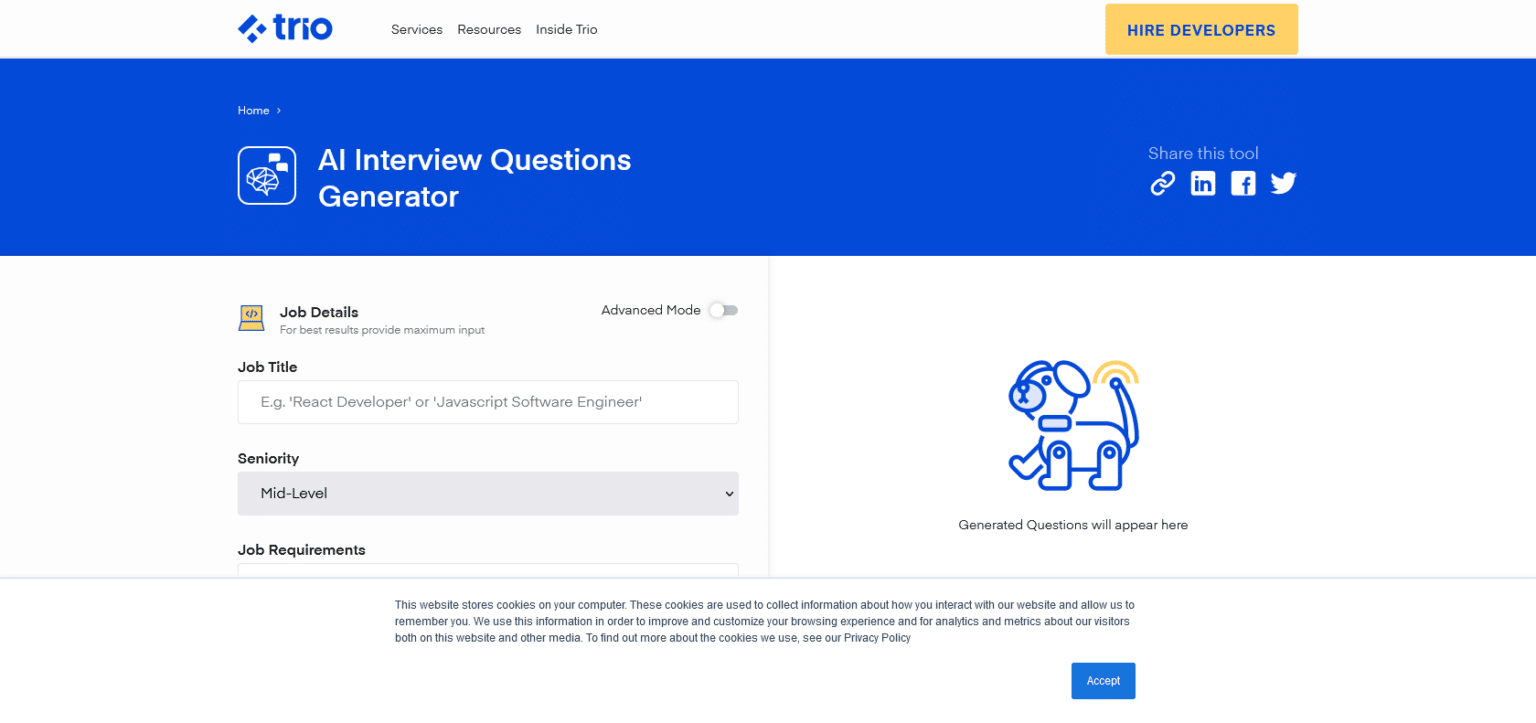Share this tool on Facebook
This screenshot has width=1536, height=723.
[1243, 183]
